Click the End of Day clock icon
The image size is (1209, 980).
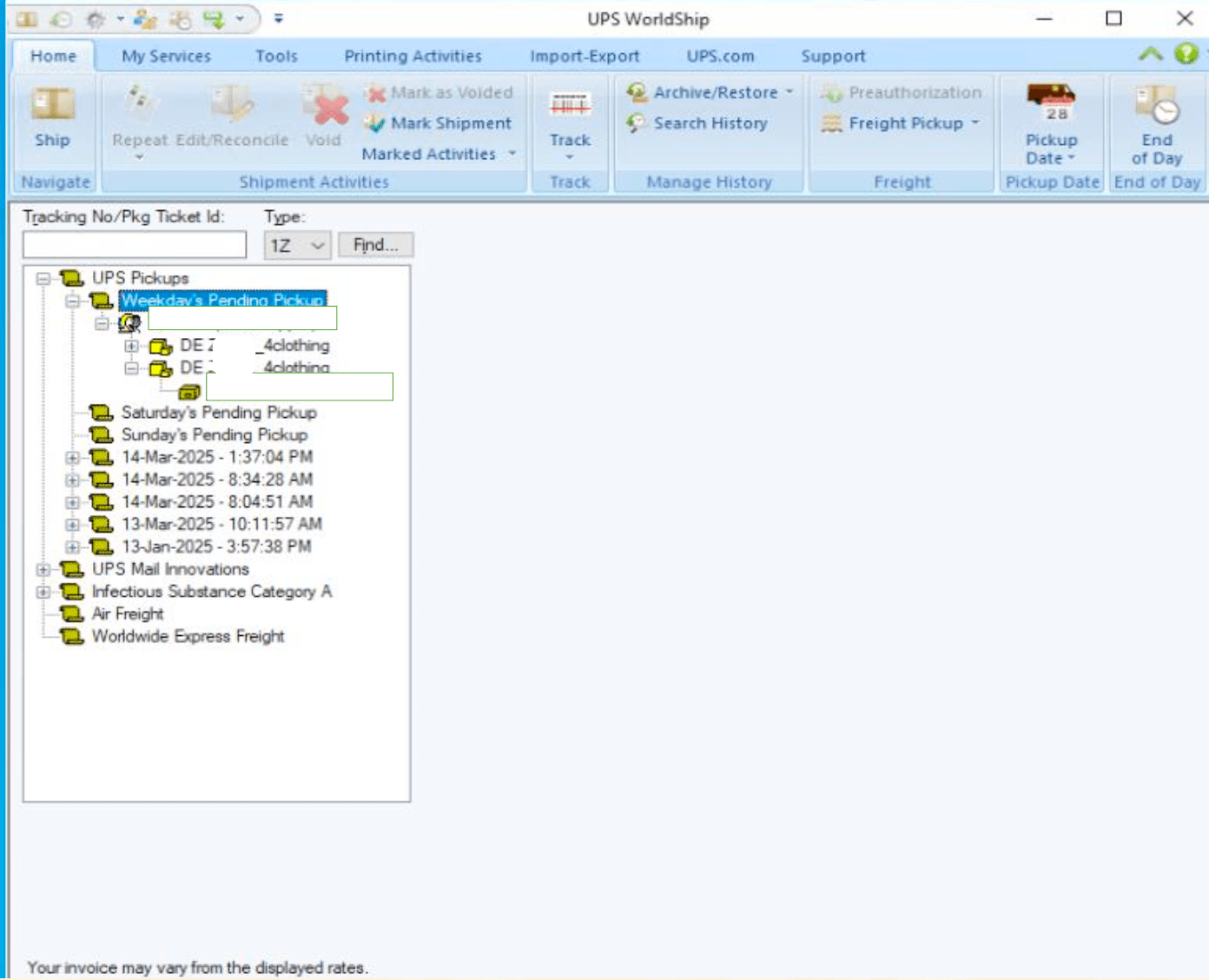pyautogui.click(x=1157, y=104)
